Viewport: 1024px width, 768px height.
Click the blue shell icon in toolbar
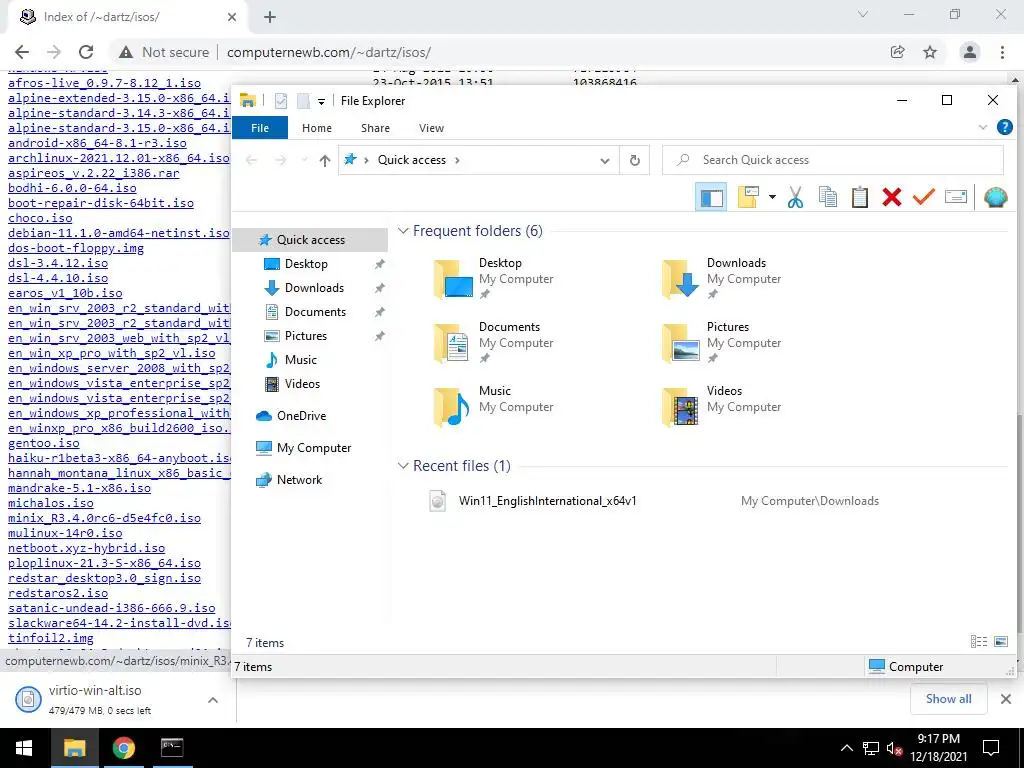(995, 197)
